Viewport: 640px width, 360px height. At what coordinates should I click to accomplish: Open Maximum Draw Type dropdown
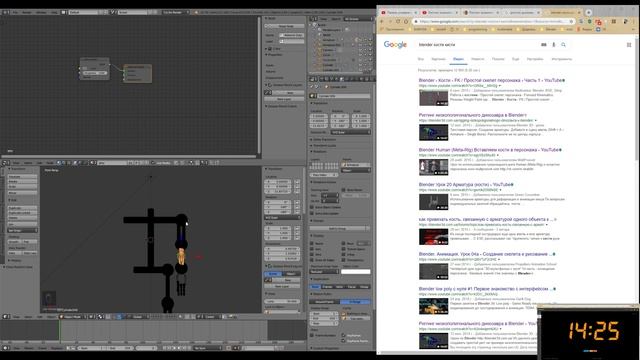(x=324, y=271)
